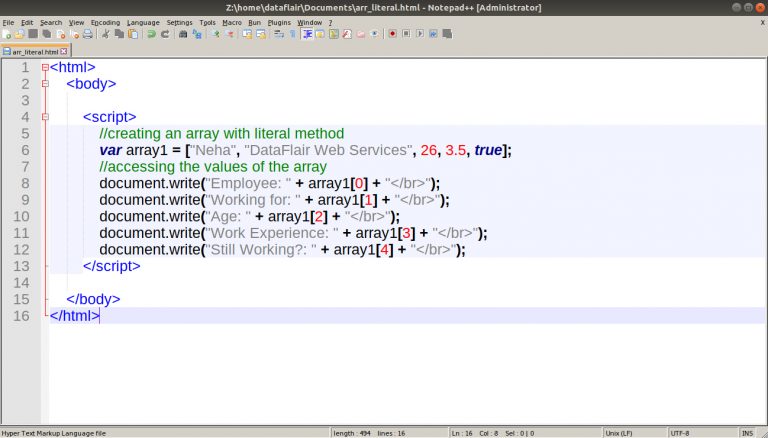Image resolution: width=768 pixels, height=438 pixels.
Task: Toggle the Function List toolbar icon
Action: [x=347, y=34]
